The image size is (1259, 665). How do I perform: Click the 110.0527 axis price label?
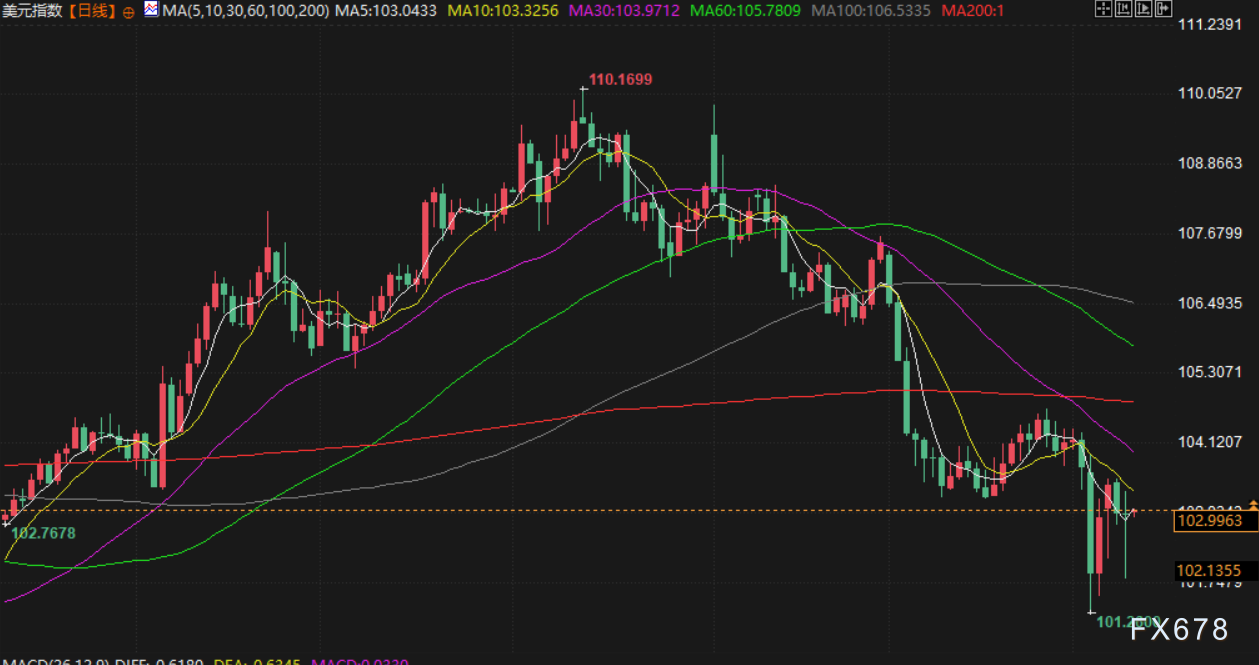[1210, 94]
